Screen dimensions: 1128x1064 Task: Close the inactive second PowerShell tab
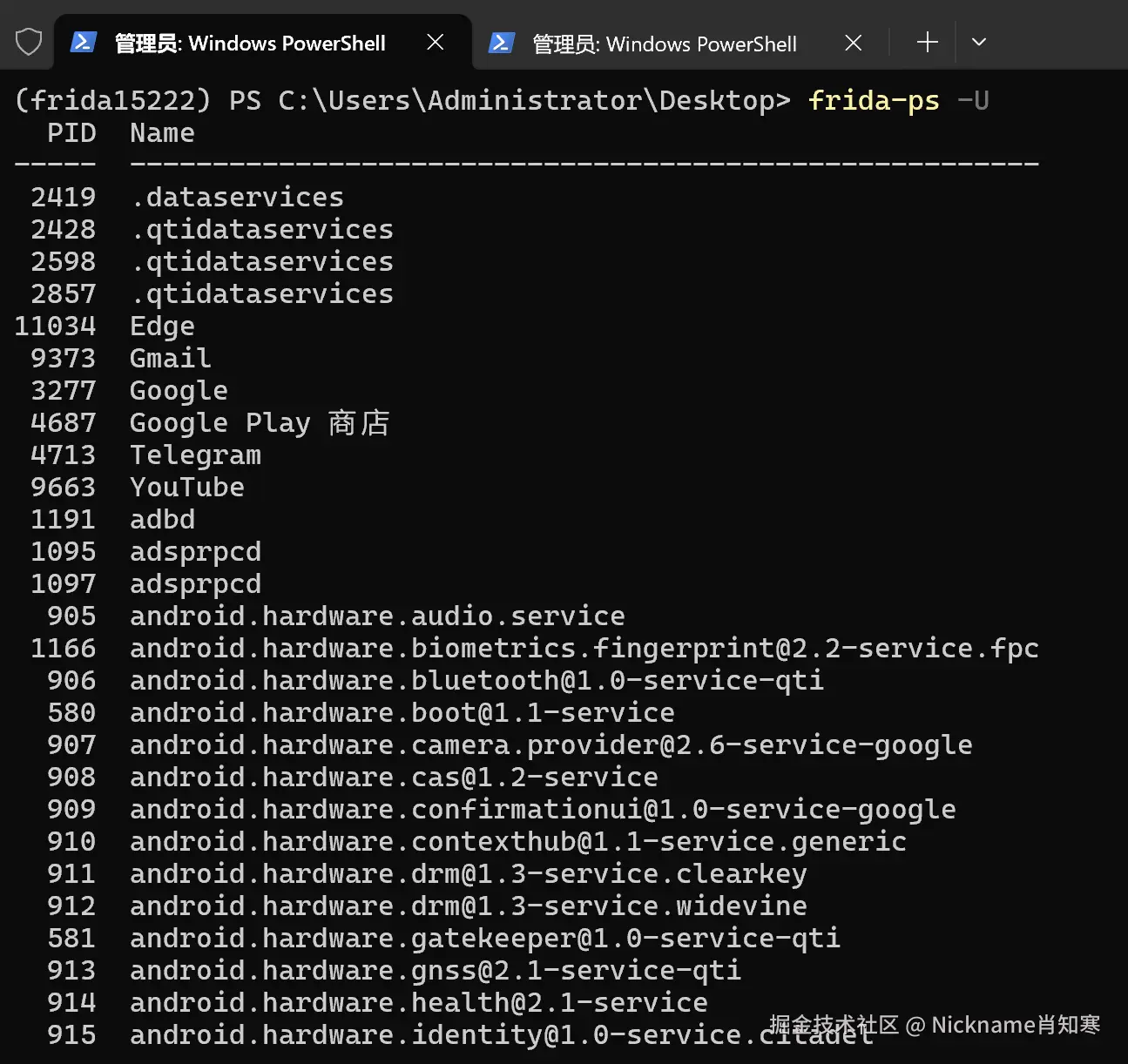(x=854, y=43)
